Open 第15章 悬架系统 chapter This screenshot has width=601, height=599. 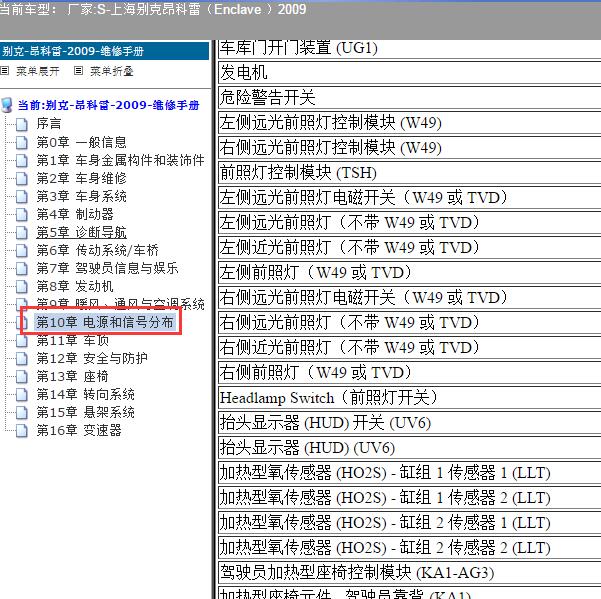[x=85, y=412]
